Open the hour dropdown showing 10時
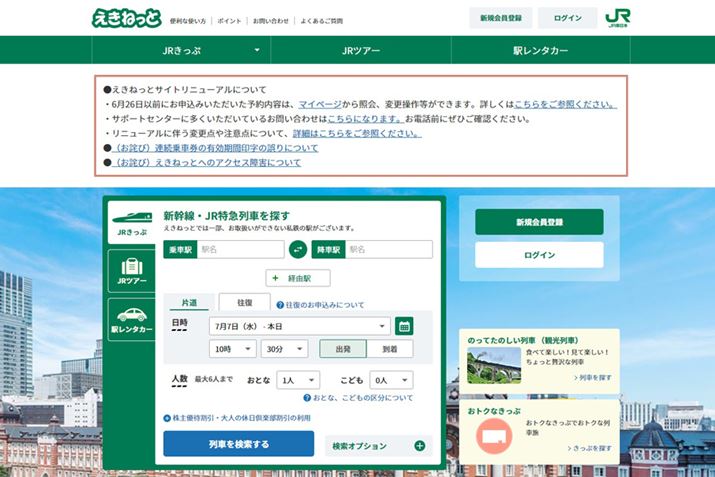The width and height of the screenshot is (715, 477). pos(232,349)
